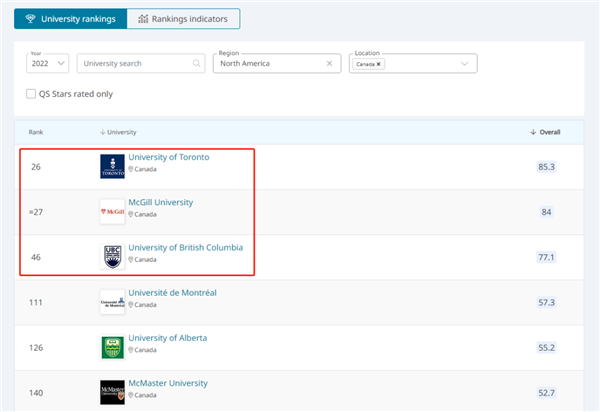
Task: Open the Year 2022 dropdown
Action: click(x=47, y=63)
